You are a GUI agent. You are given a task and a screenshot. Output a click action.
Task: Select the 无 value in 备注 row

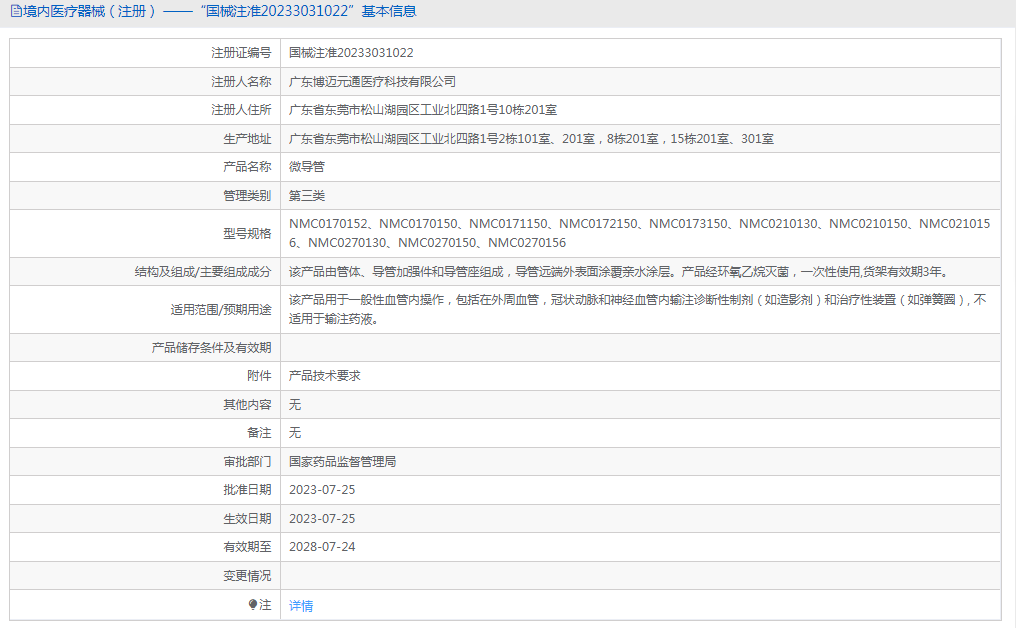[295, 433]
